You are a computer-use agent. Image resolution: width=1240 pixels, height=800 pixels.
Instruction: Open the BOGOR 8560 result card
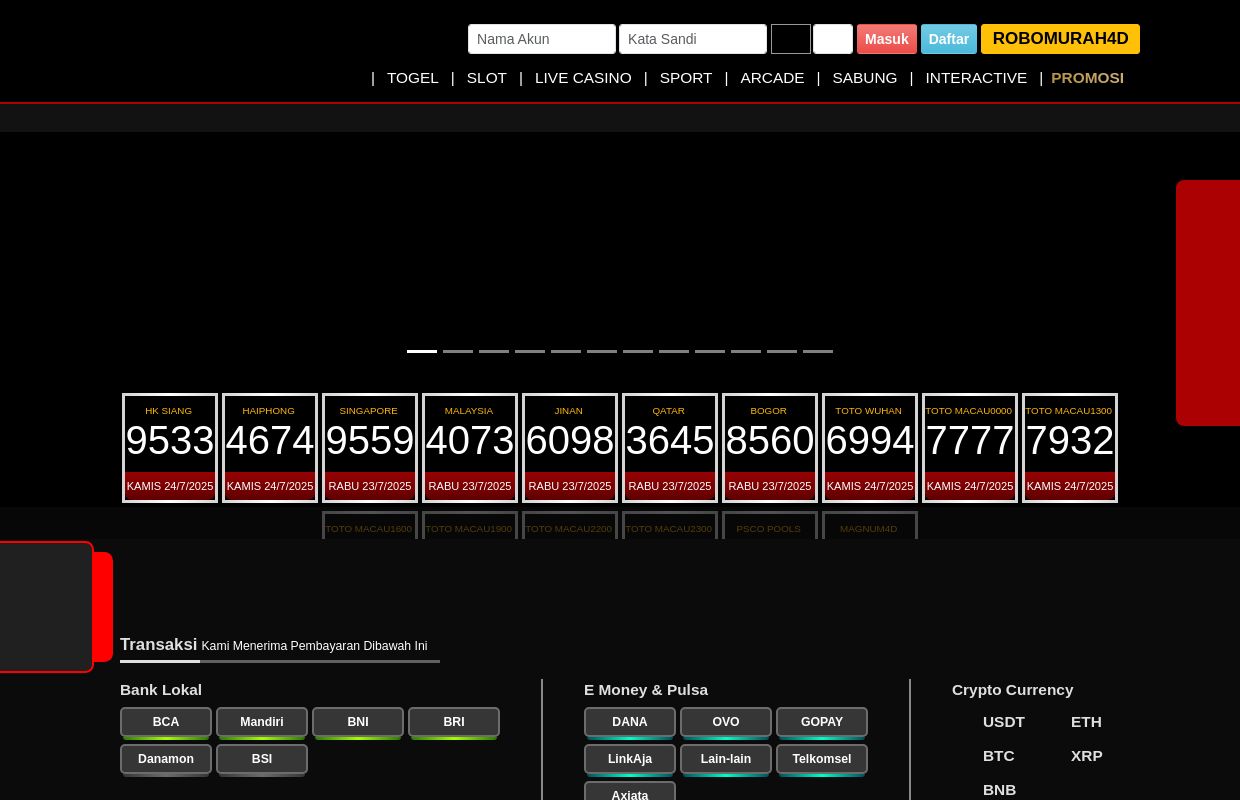pos(770,448)
